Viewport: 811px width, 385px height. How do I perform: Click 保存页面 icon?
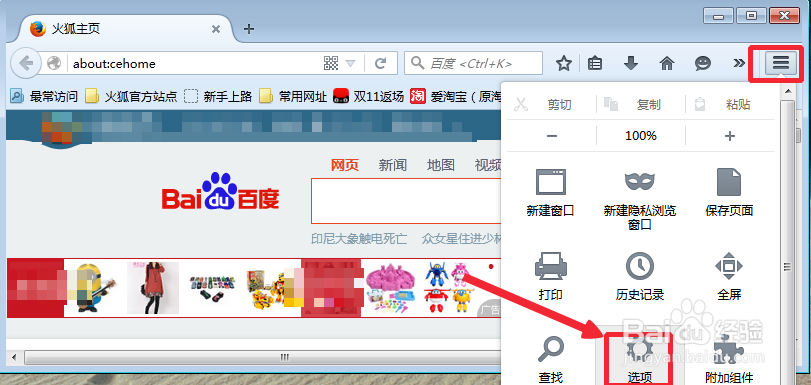coord(729,182)
